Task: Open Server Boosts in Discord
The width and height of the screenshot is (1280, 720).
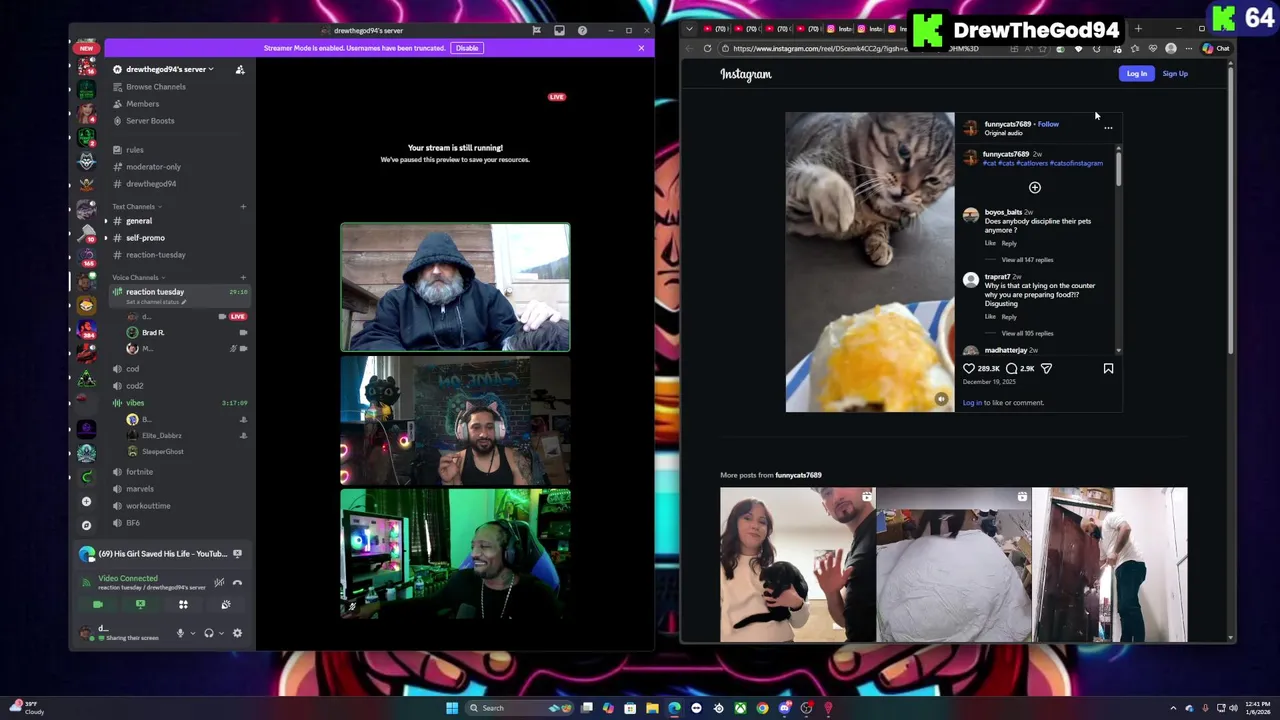Action: pos(150,121)
